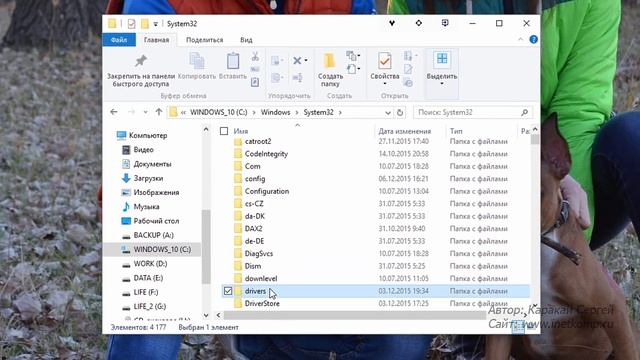Click the file list horizontal scrollbar
This screenshot has width=640, height=360.
(354, 315)
